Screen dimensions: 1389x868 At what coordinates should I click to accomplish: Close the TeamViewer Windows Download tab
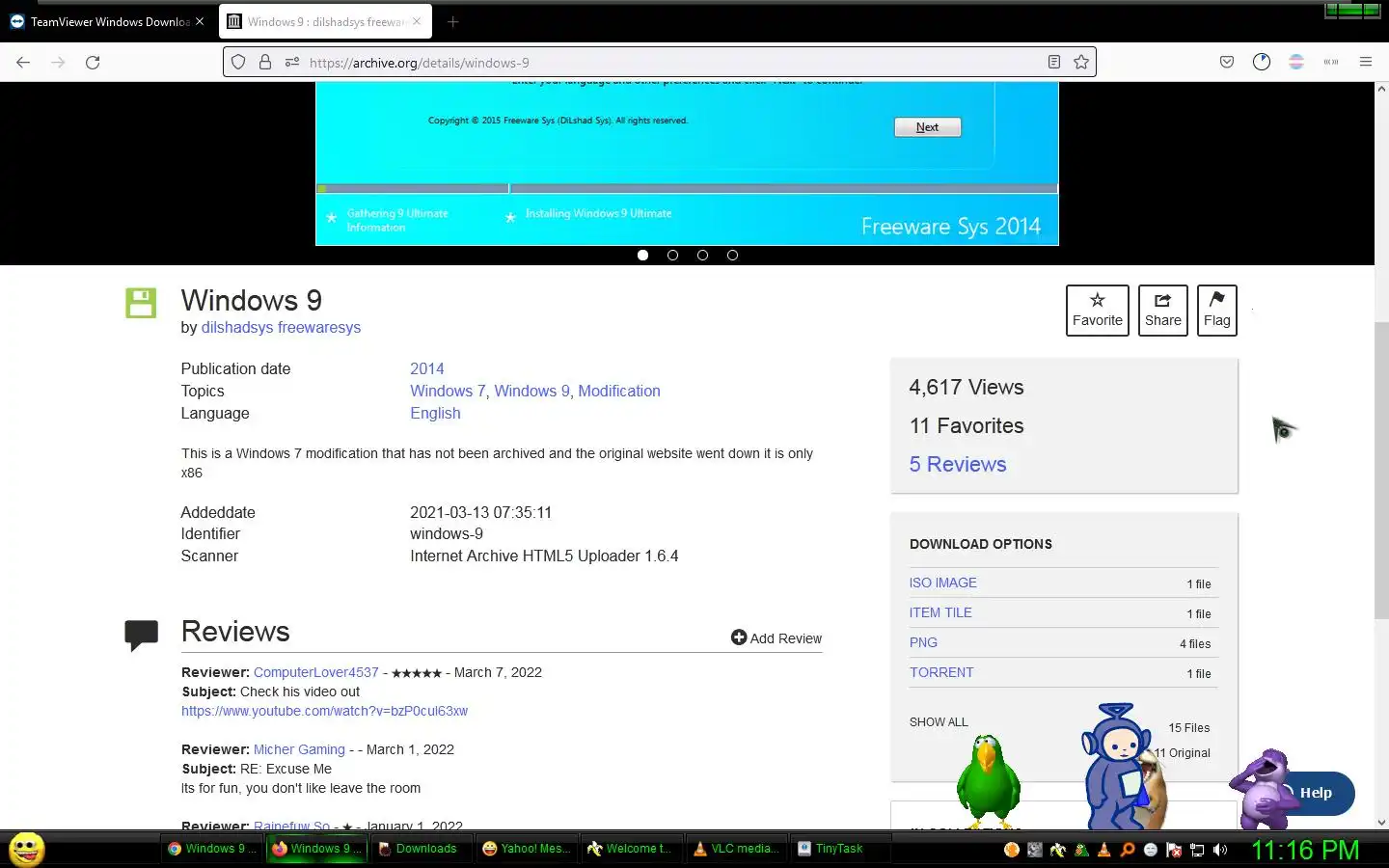(200, 21)
